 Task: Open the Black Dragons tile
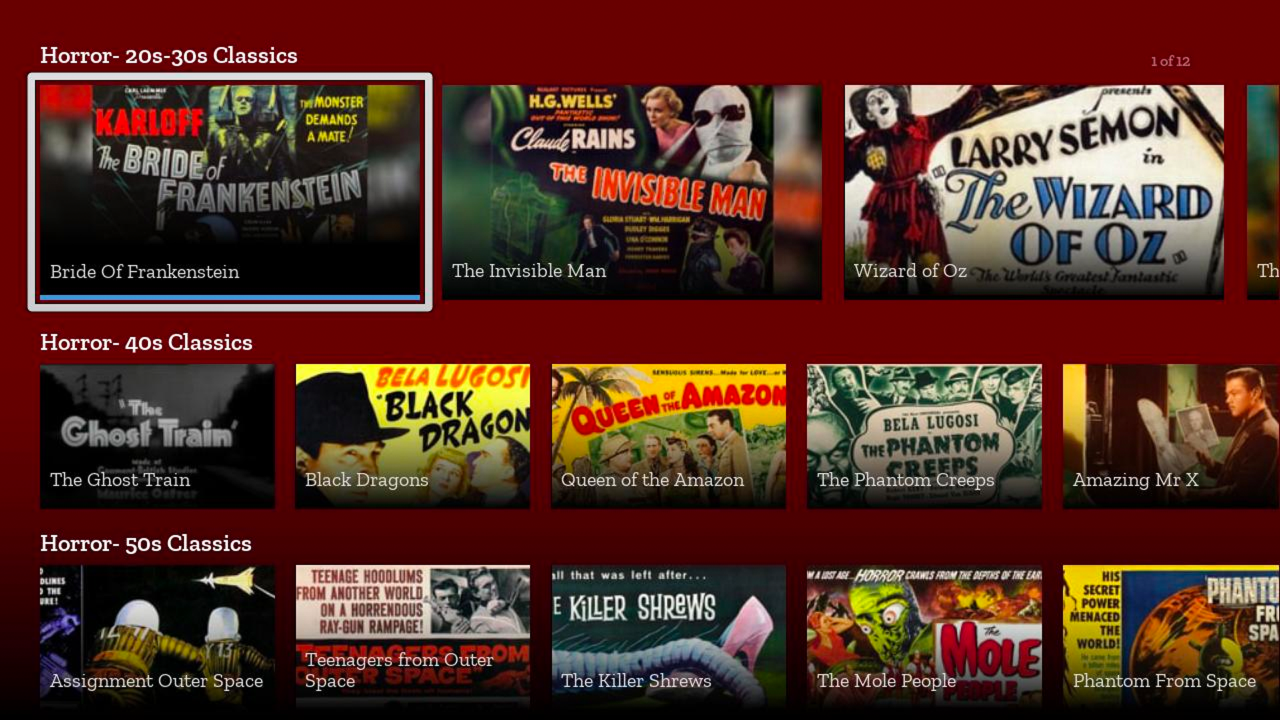[413, 436]
